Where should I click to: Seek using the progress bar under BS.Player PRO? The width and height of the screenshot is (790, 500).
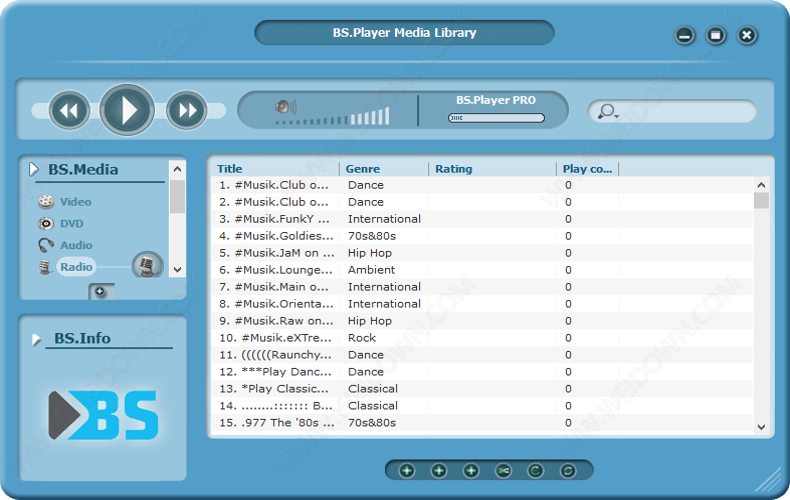496,118
